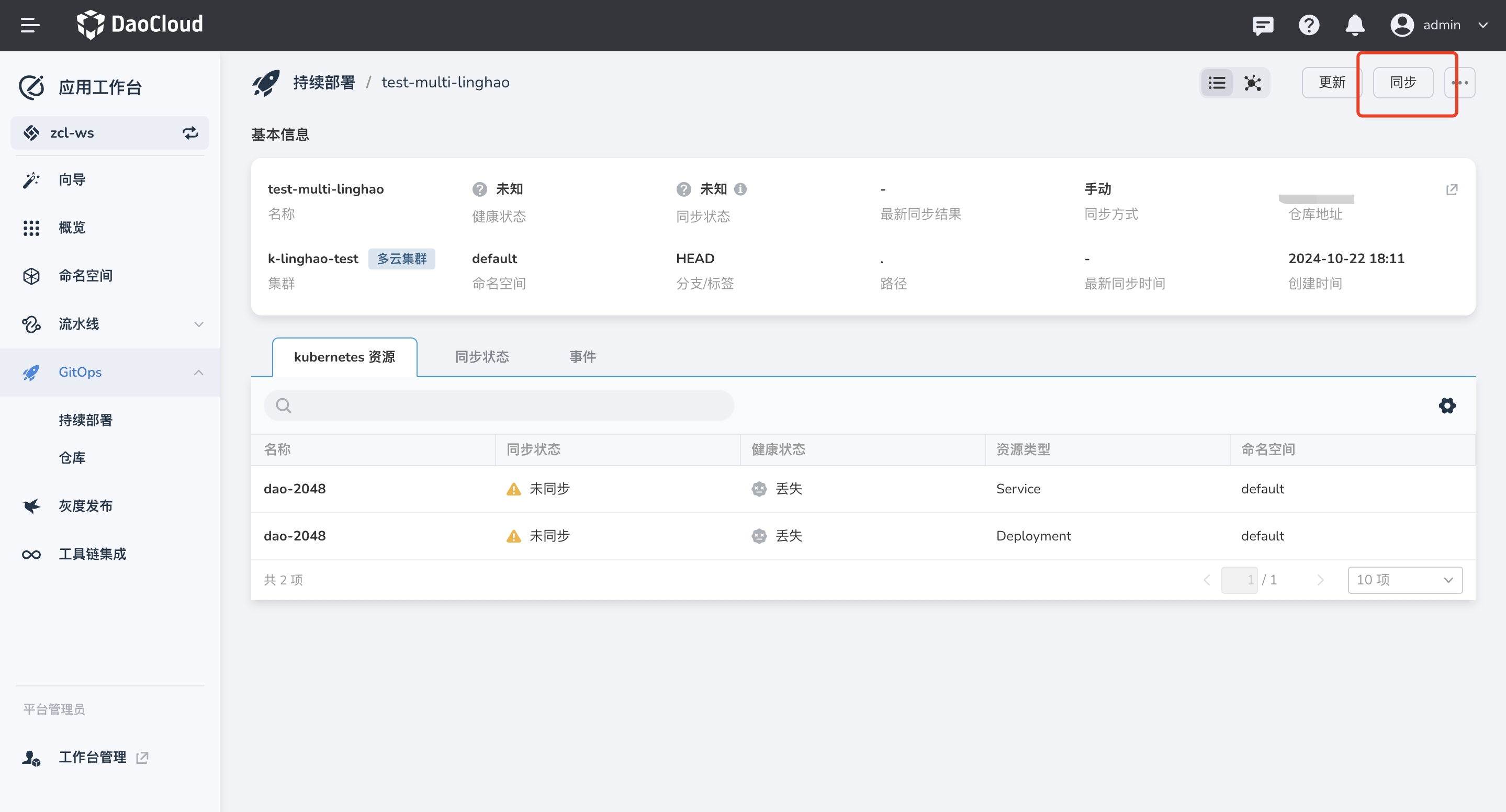The height and width of the screenshot is (812, 1506).
Task: Switch to the 事件 tab
Action: (x=582, y=357)
